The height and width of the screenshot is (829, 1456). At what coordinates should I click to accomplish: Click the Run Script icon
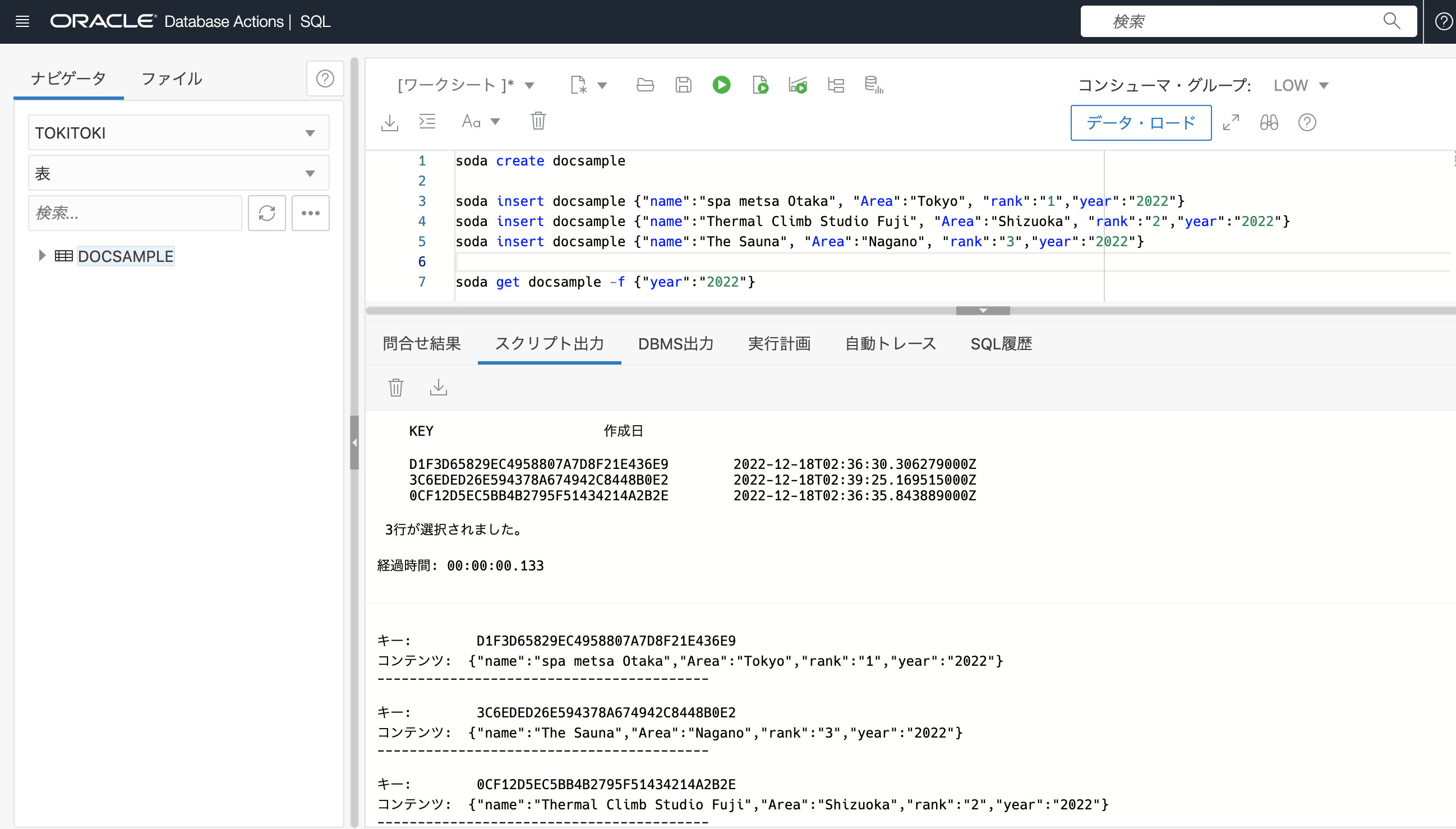click(760, 85)
